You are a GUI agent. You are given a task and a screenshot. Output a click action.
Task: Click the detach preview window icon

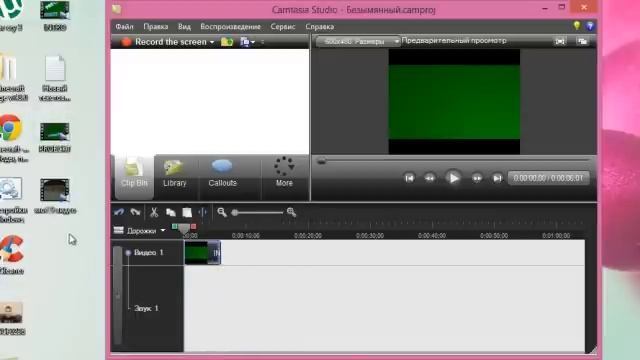(582, 41)
